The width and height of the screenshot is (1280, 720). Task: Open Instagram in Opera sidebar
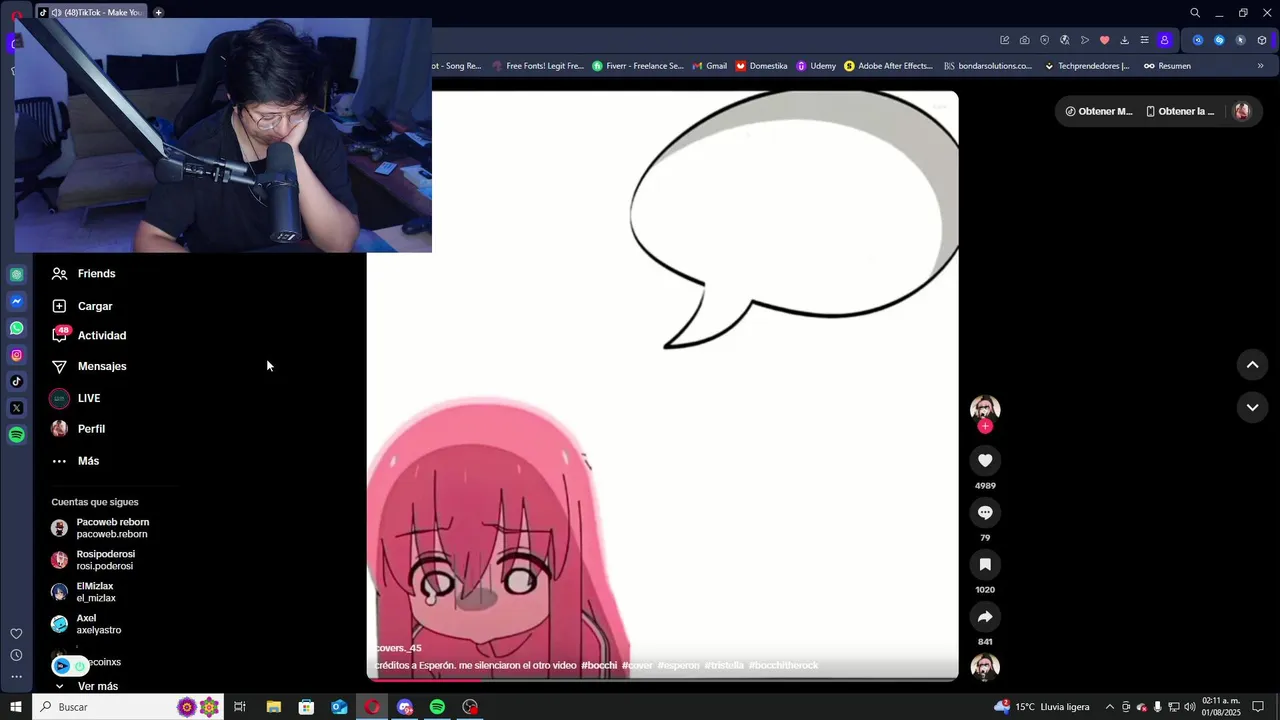pos(17,355)
